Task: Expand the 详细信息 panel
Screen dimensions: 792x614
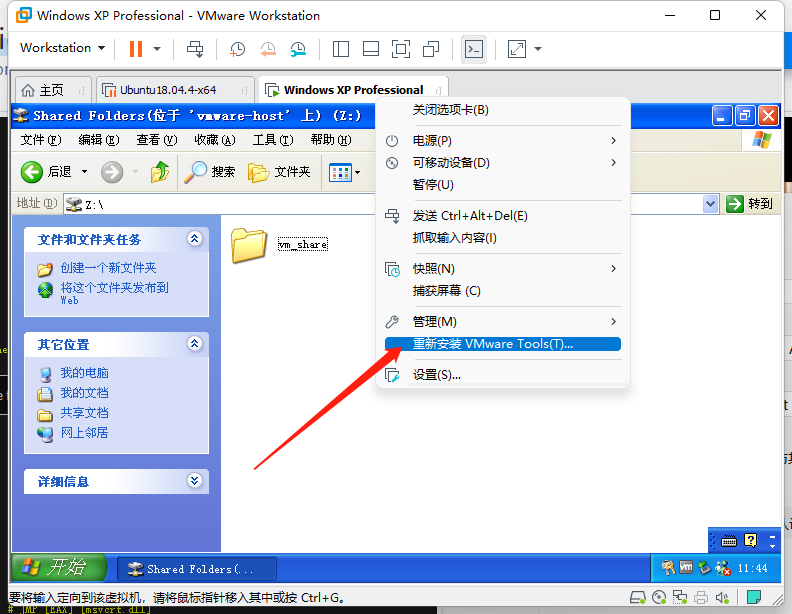Action: (194, 480)
